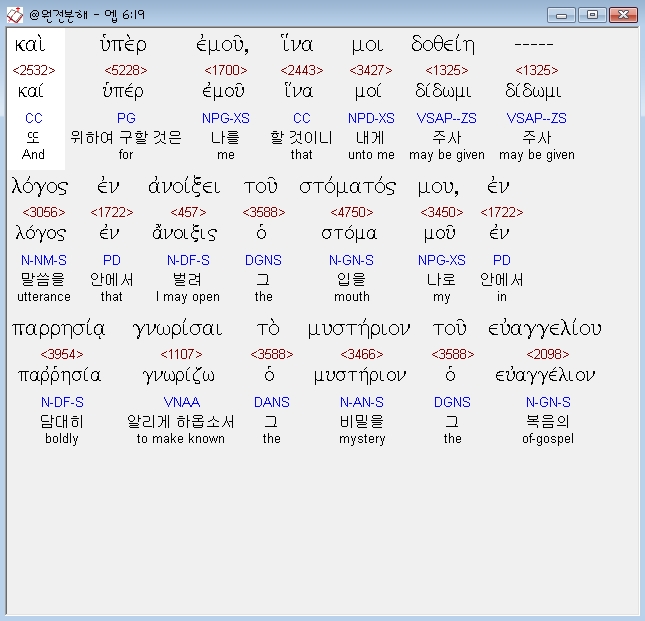The width and height of the screenshot is (645, 621).
Task: Click the parsing code N-AN-S
Action: click(x=362, y=402)
